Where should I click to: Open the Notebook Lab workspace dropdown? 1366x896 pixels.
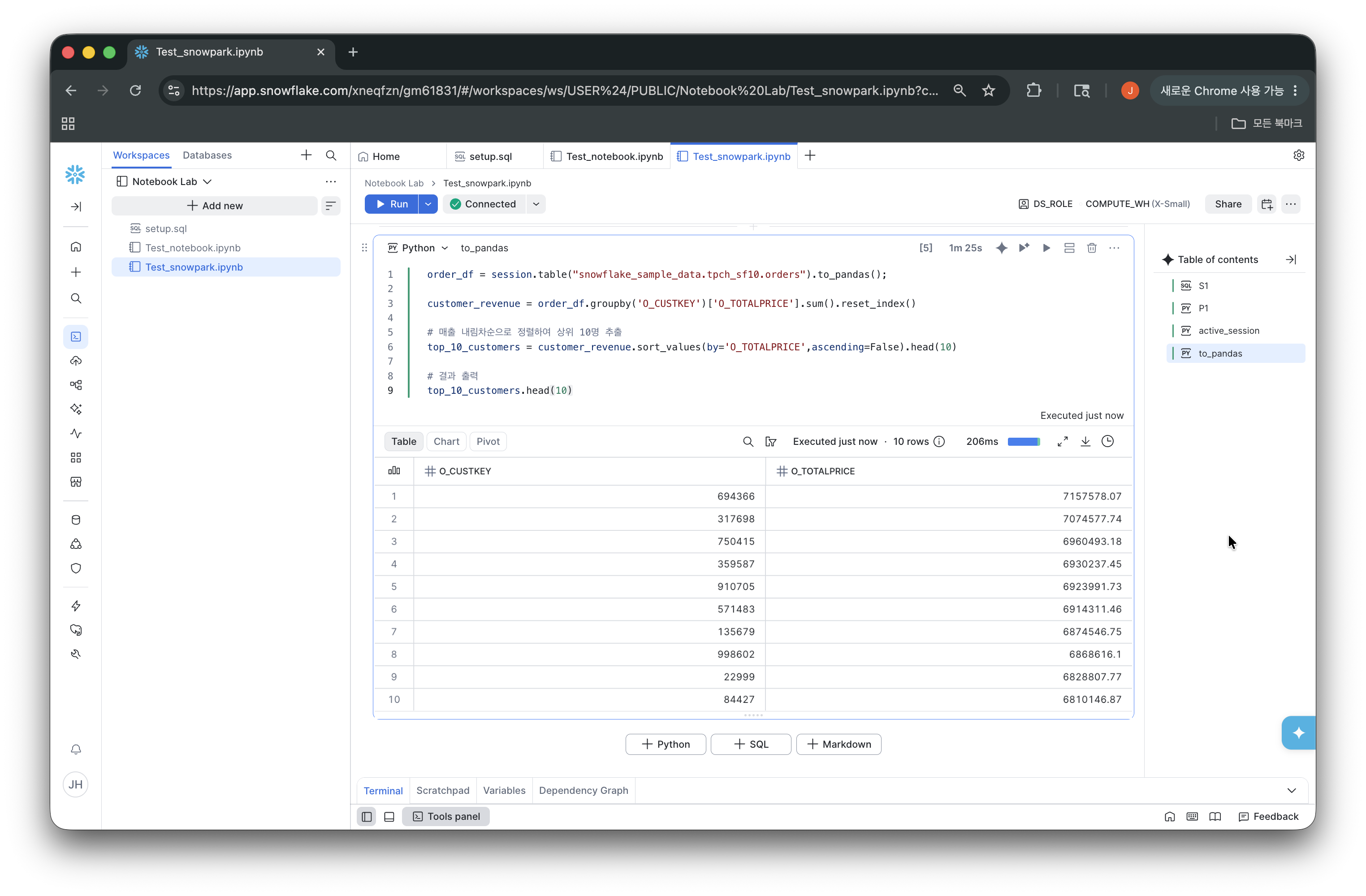click(164, 182)
